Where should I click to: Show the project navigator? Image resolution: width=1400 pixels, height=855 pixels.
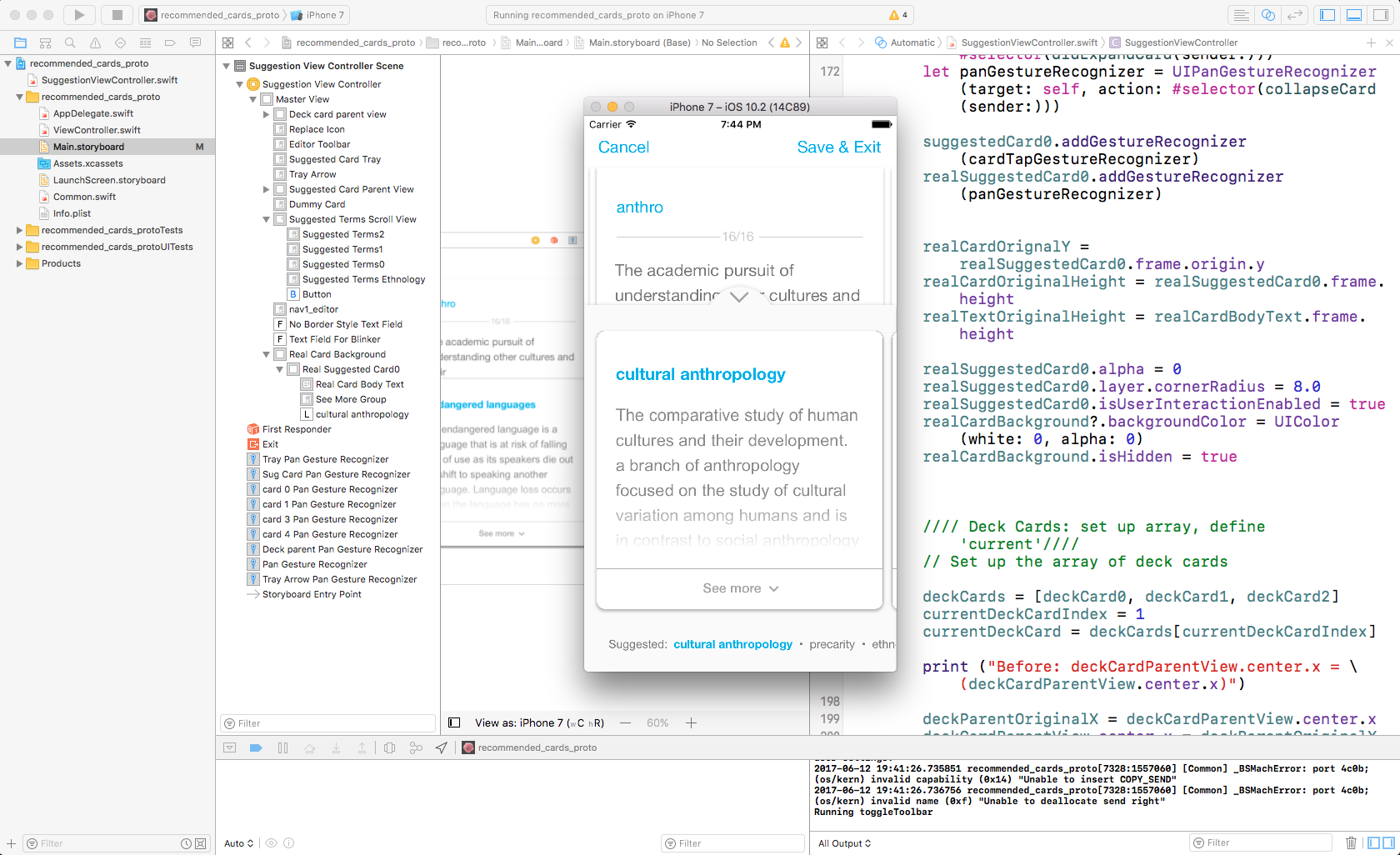pyautogui.click(x=21, y=42)
